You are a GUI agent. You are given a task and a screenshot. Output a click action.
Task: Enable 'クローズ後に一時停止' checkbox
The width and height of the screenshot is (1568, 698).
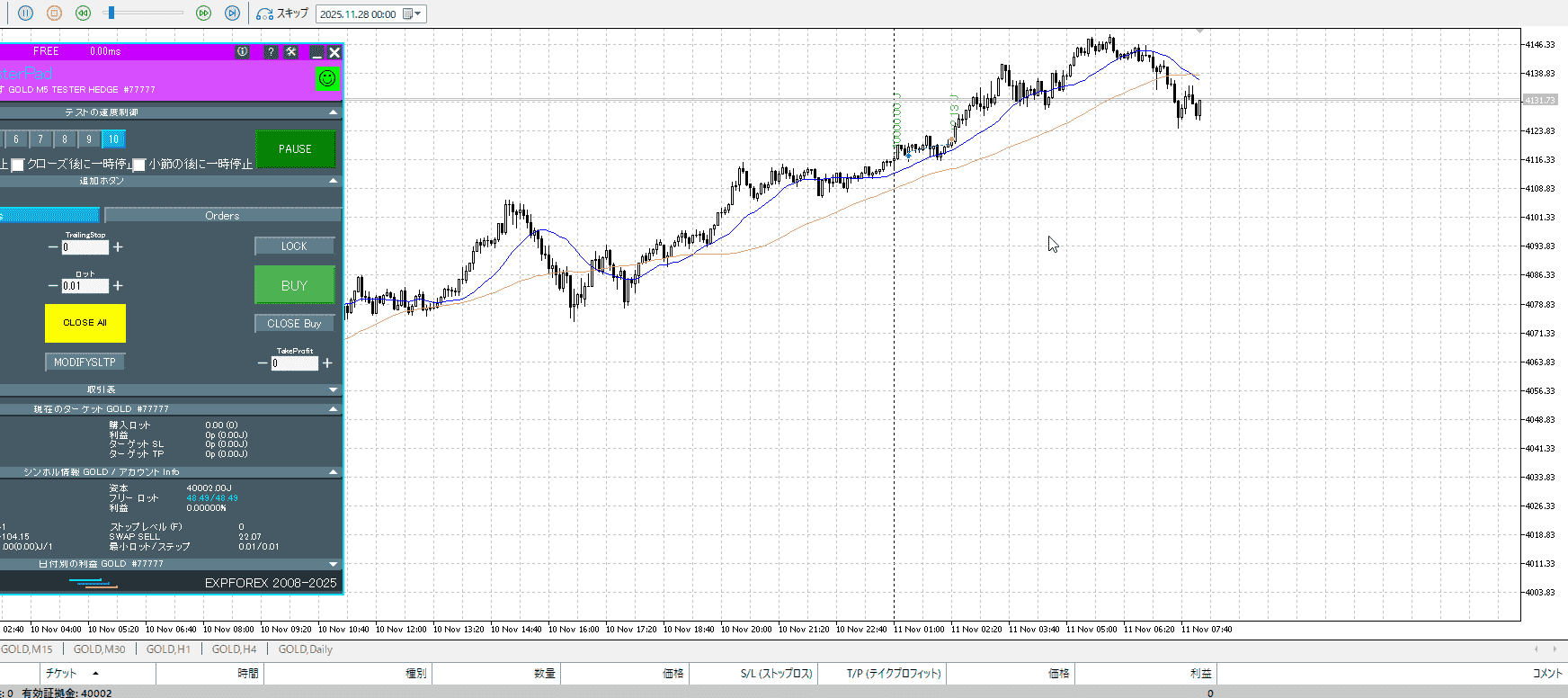[17, 165]
